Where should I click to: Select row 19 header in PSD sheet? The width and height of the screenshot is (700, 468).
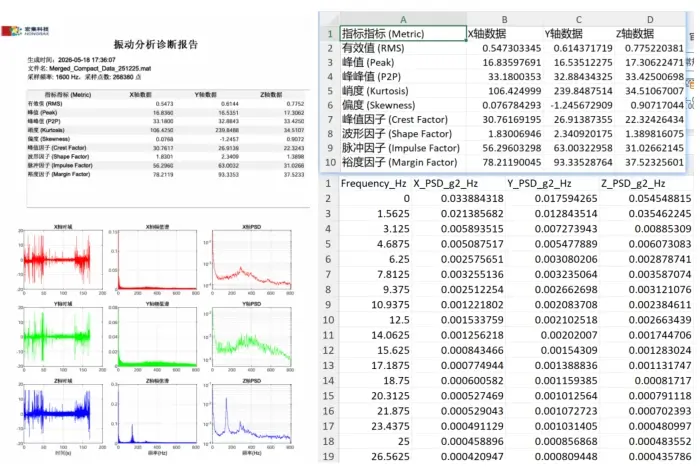click(328, 456)
